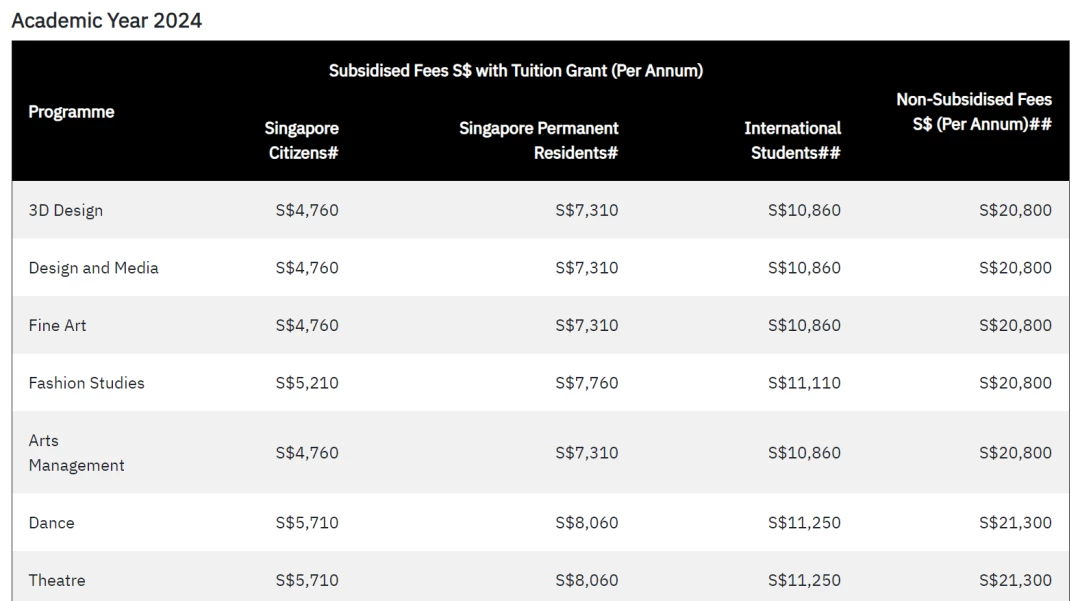
Task: Click Dance non-subsidised fee S$21,300
Action: tap(1015, 523)
